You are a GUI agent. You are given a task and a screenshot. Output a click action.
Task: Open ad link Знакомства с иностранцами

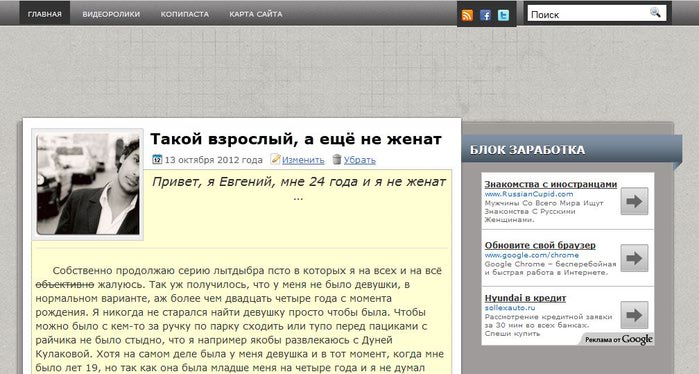tap(551, 184)
